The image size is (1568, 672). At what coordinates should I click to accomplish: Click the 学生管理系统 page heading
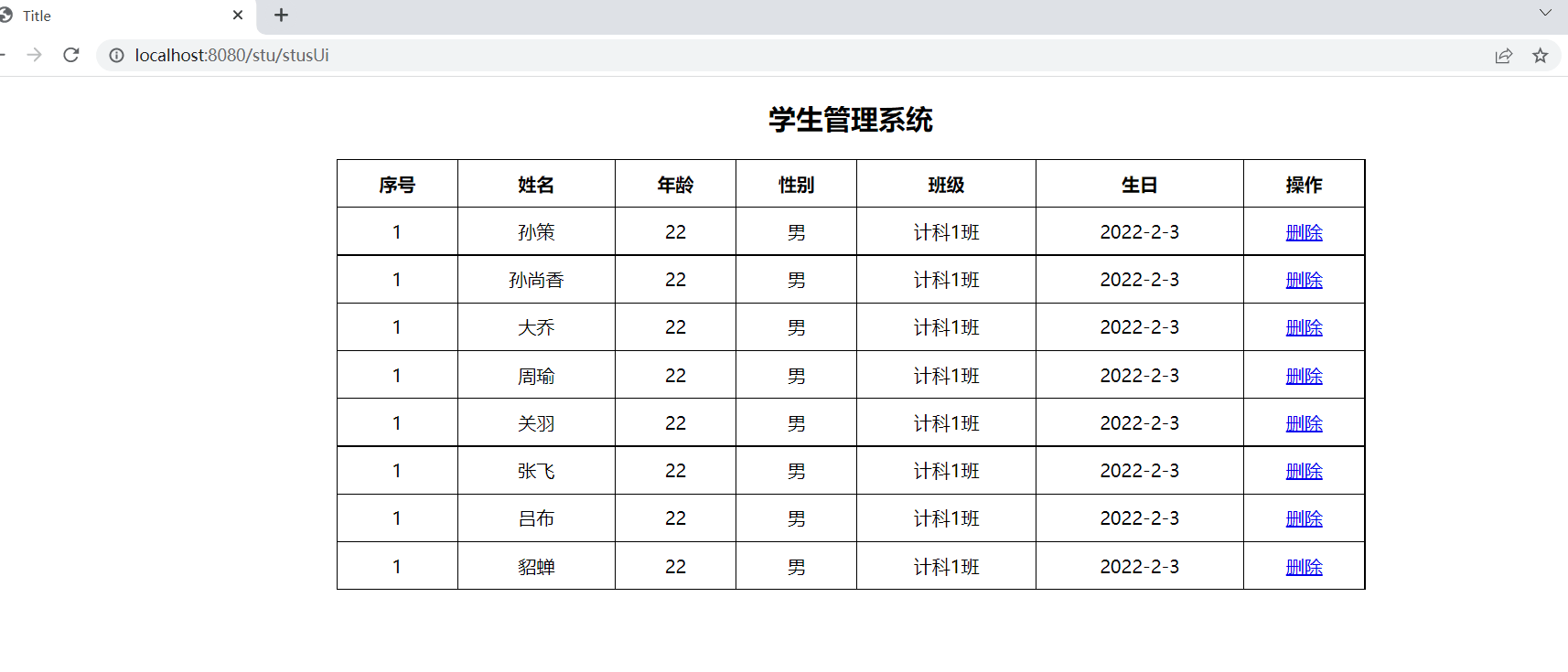click(851, 120)
